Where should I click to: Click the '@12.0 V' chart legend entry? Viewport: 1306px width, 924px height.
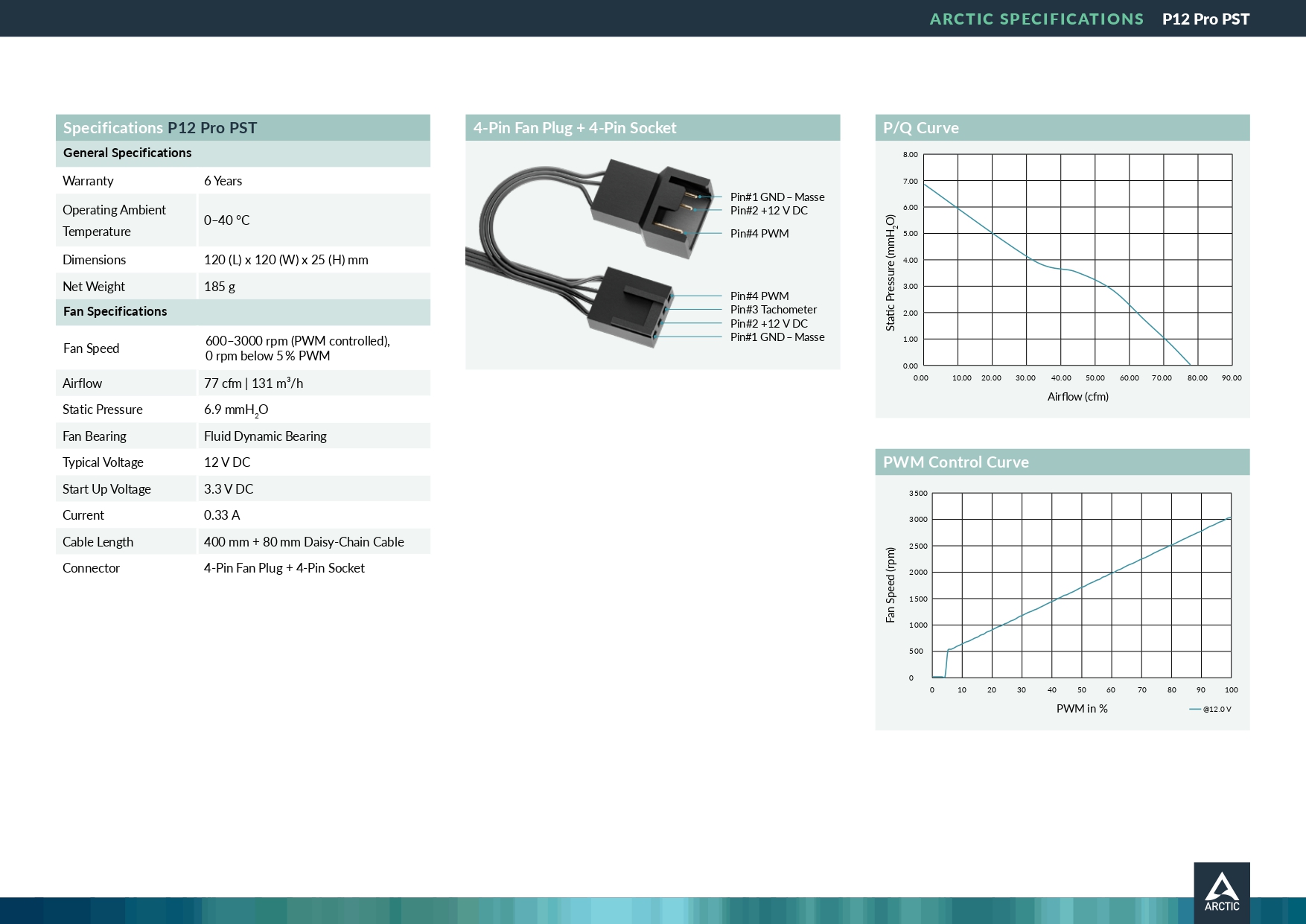coord(1211,710)
